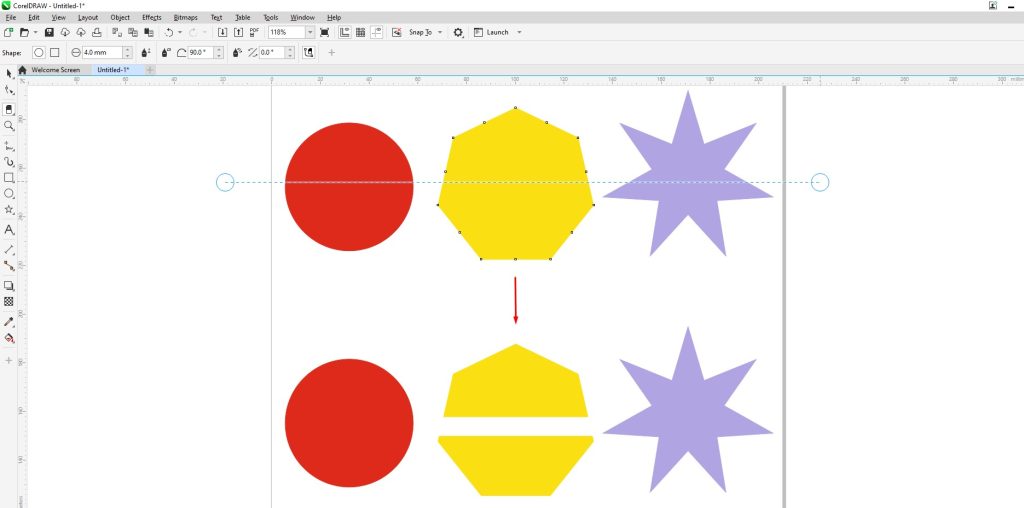Click the Print icon in toolbar
The height and width of the screenshot is (508, 1024).
coord(95,33)
